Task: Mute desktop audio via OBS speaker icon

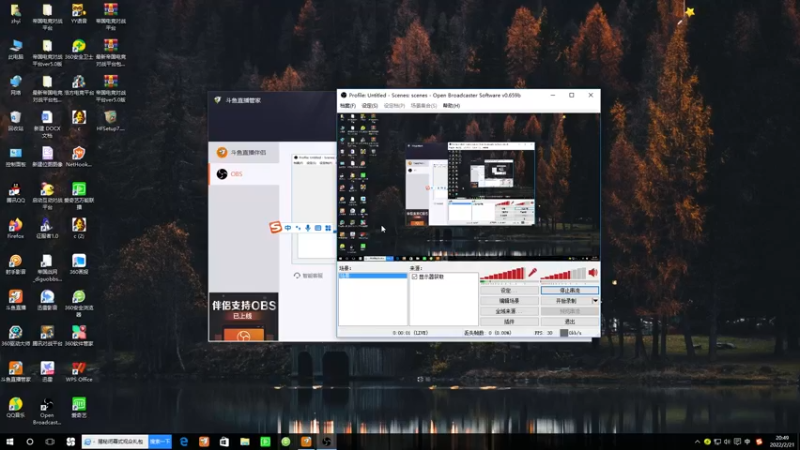Action: click(x=593, y=272)
